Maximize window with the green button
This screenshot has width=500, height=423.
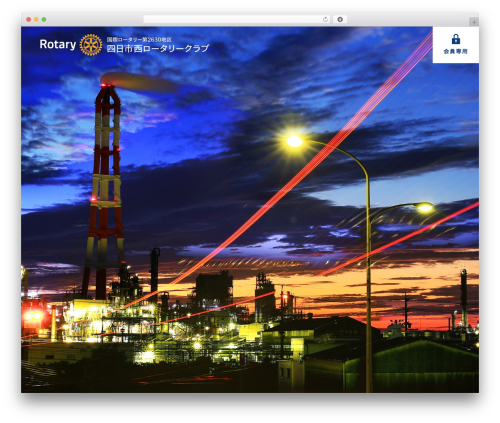click(44, 20)
